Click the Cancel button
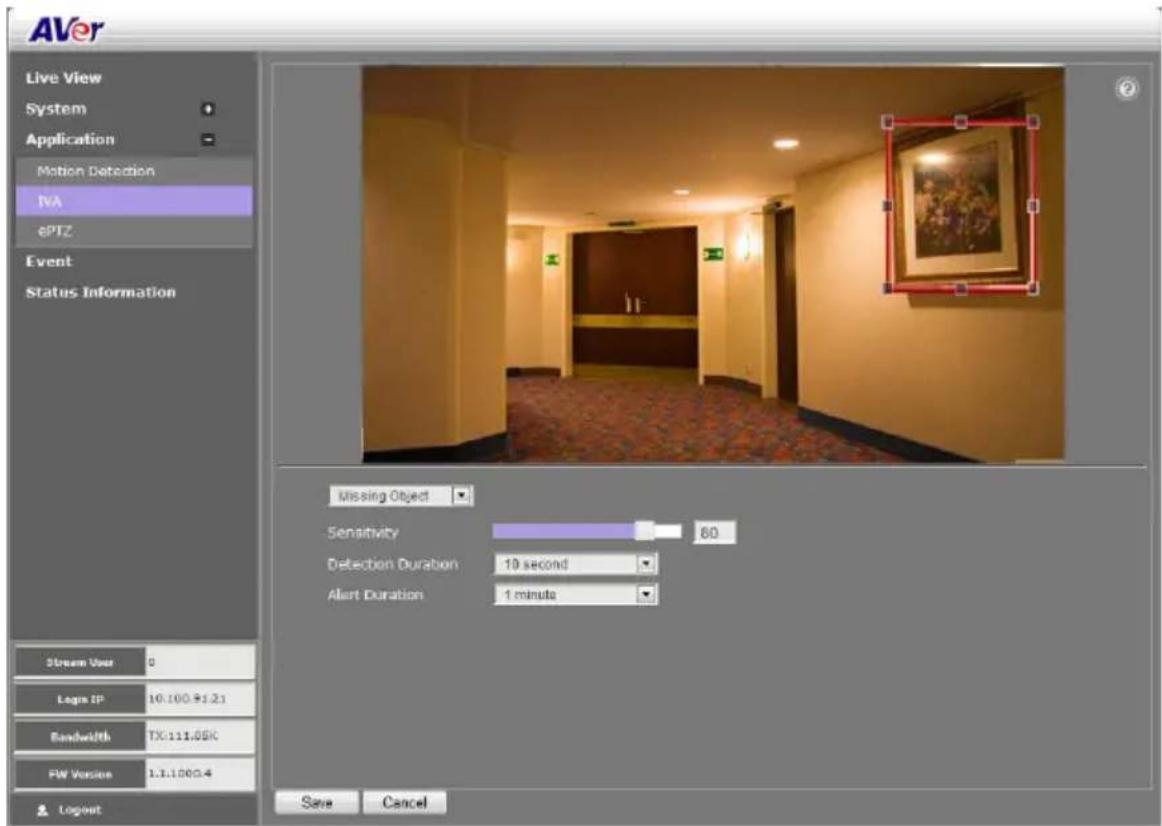 coord(405,802)
